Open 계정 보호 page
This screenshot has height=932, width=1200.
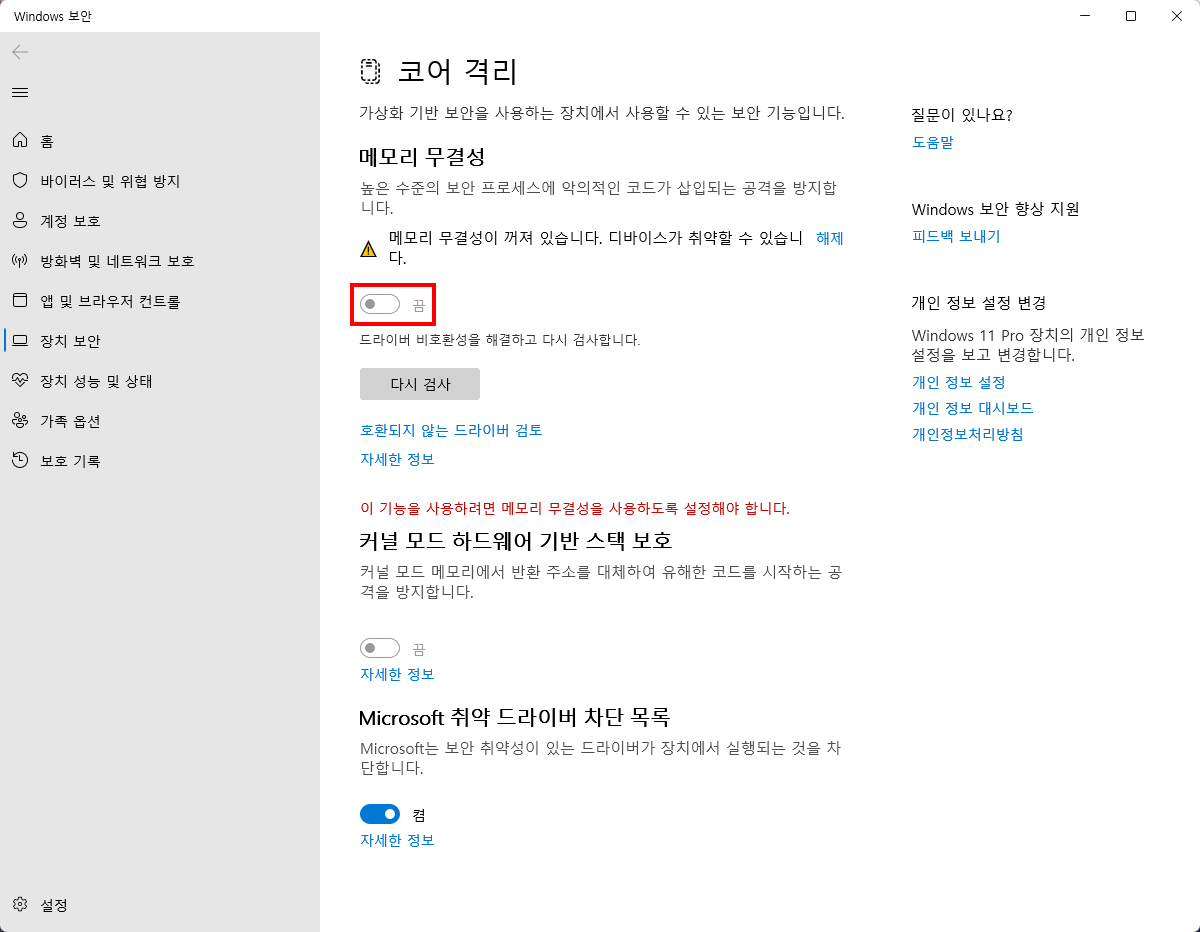[70, 221]
